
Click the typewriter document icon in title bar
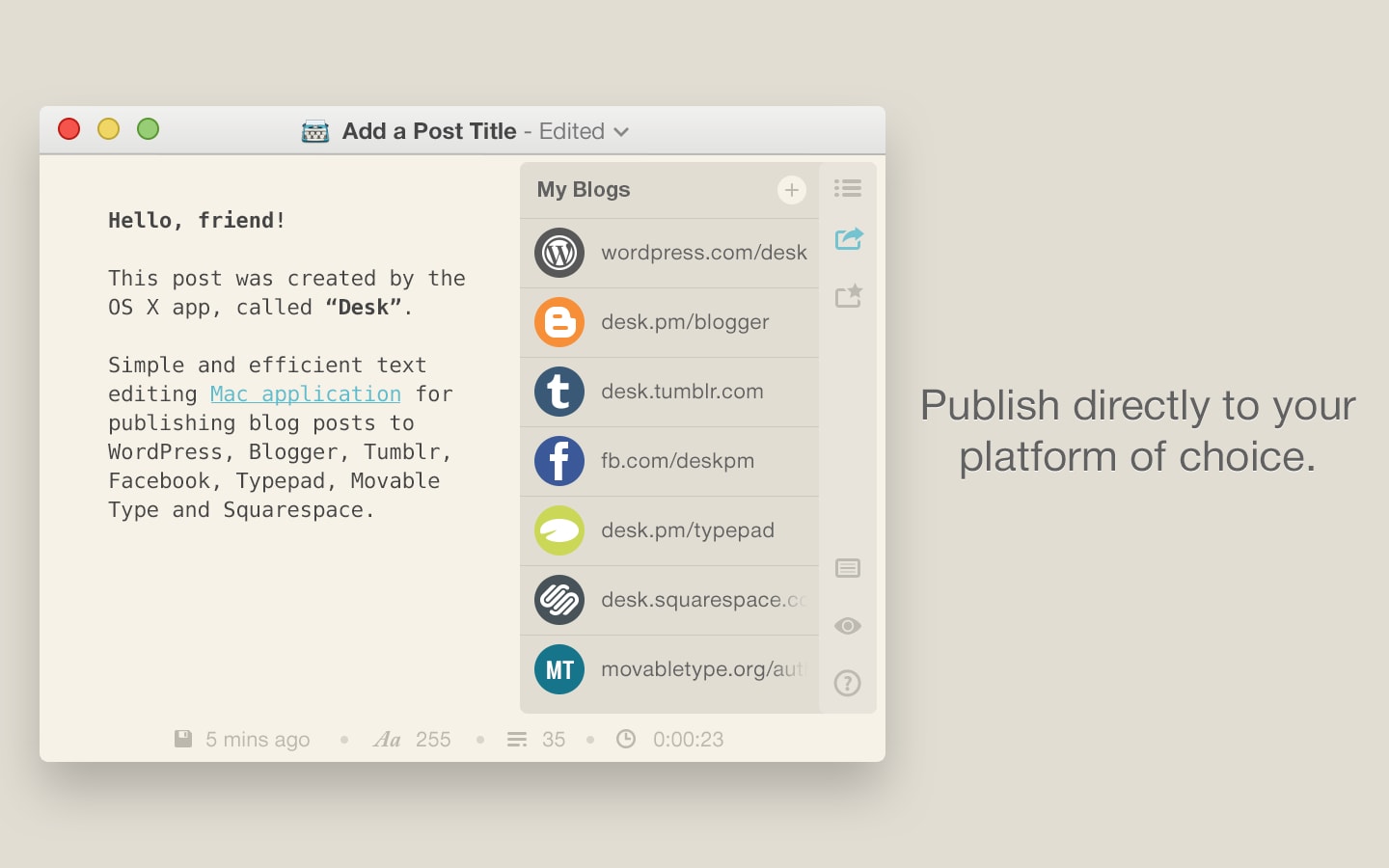click(315, 131)
